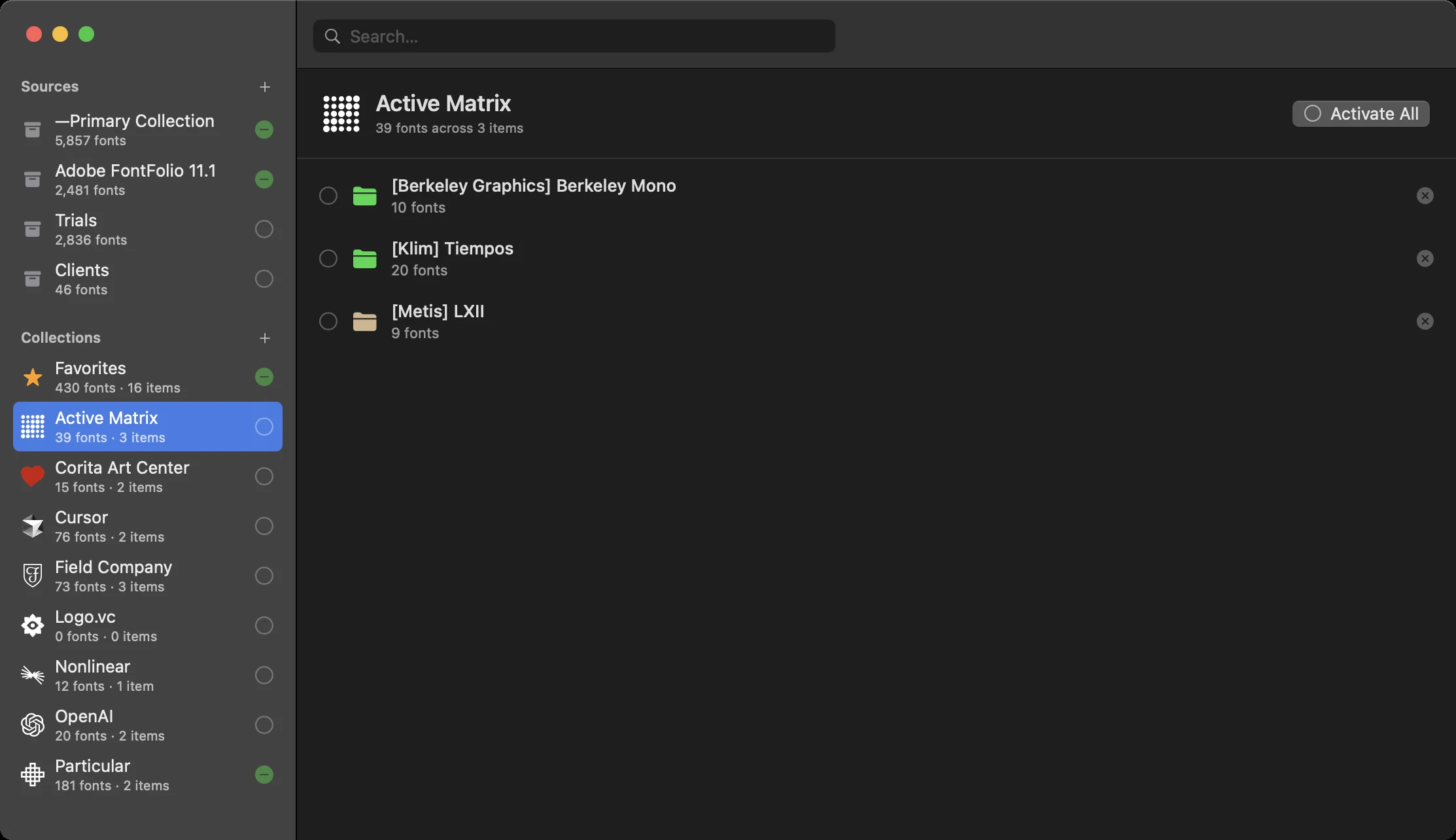Activate the Field Company collection
Viewport: 1456px width, 840px height.
pos(264,576)
